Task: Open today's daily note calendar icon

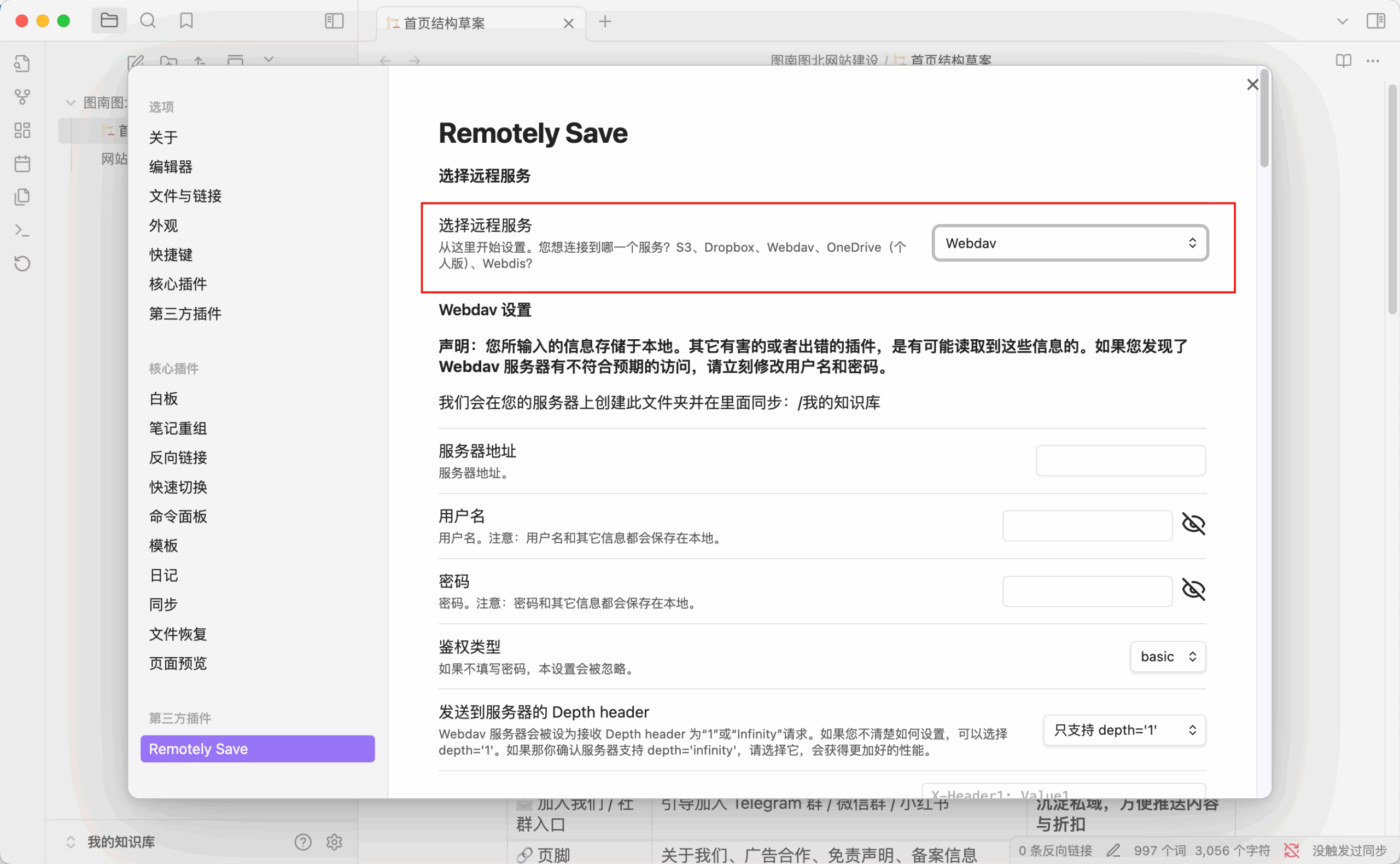Action: coord(22,164)
